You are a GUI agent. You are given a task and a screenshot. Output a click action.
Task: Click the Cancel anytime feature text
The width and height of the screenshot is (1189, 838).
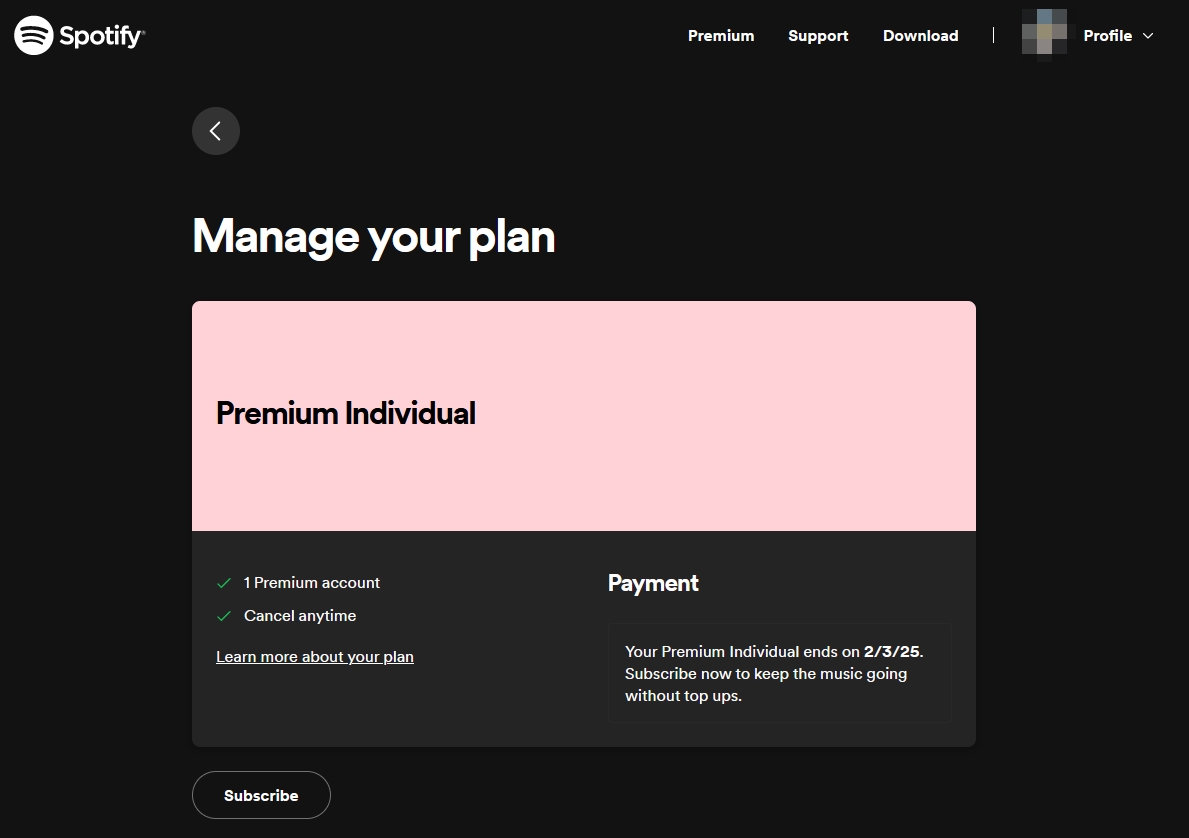(x=300, y=616)
